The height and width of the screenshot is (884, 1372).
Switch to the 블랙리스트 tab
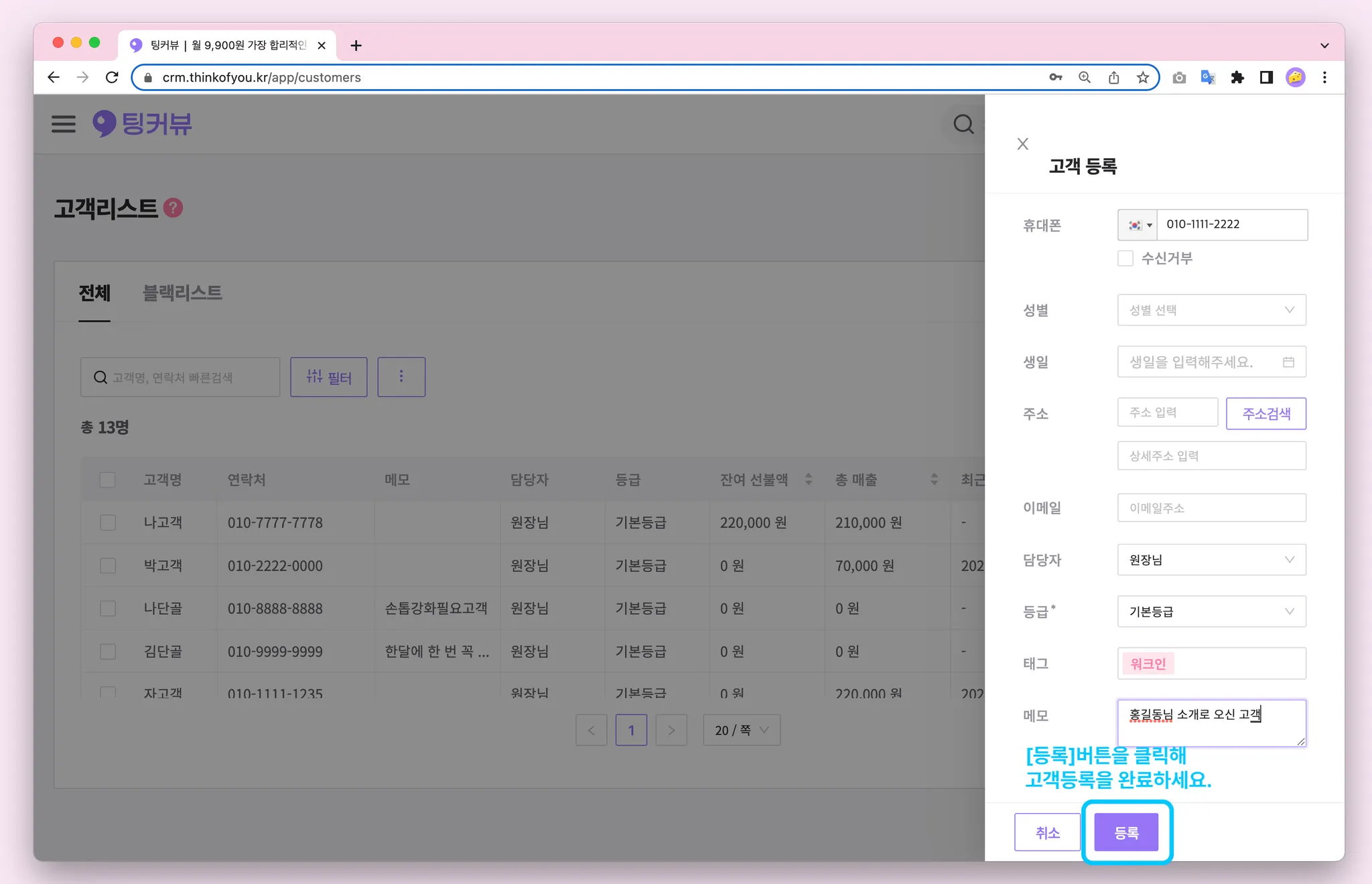tap(182, 293)
